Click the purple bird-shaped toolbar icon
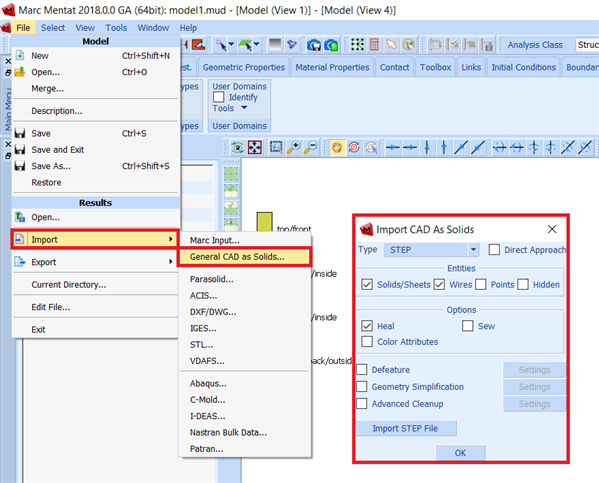Viewport: 599px width, 483px height. 292,45
